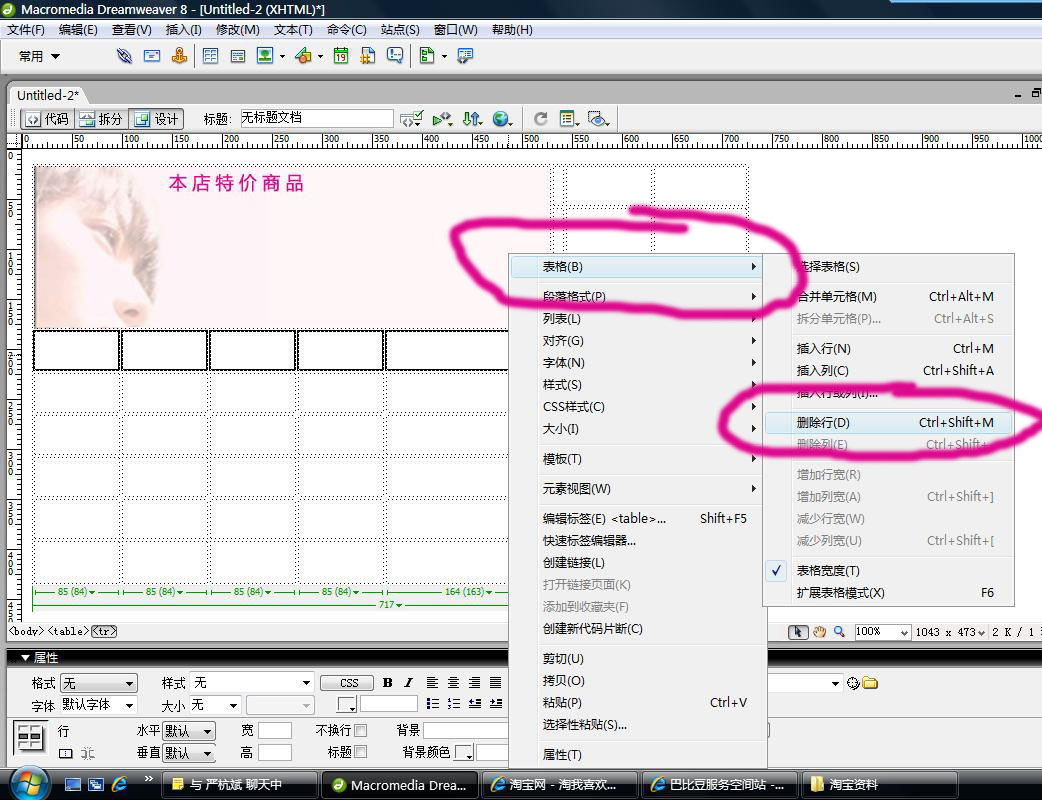Open the 字体 font dropdown
This screenshot has height=800, width=1042.
tap(99, 704)
